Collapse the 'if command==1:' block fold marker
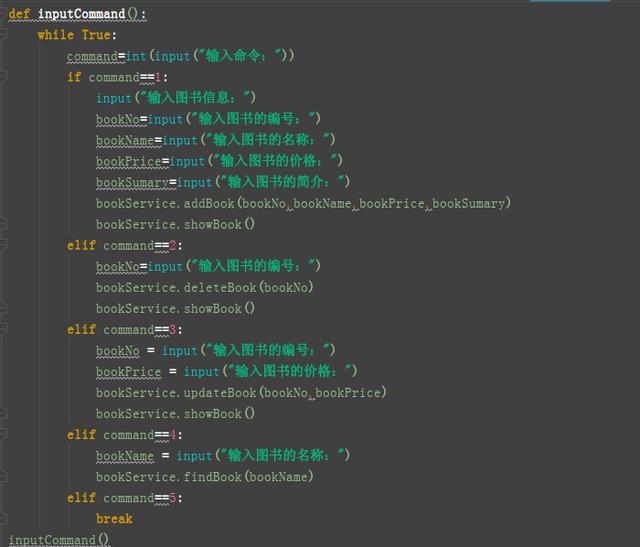The image size is (640, 547). coord(3,77)
